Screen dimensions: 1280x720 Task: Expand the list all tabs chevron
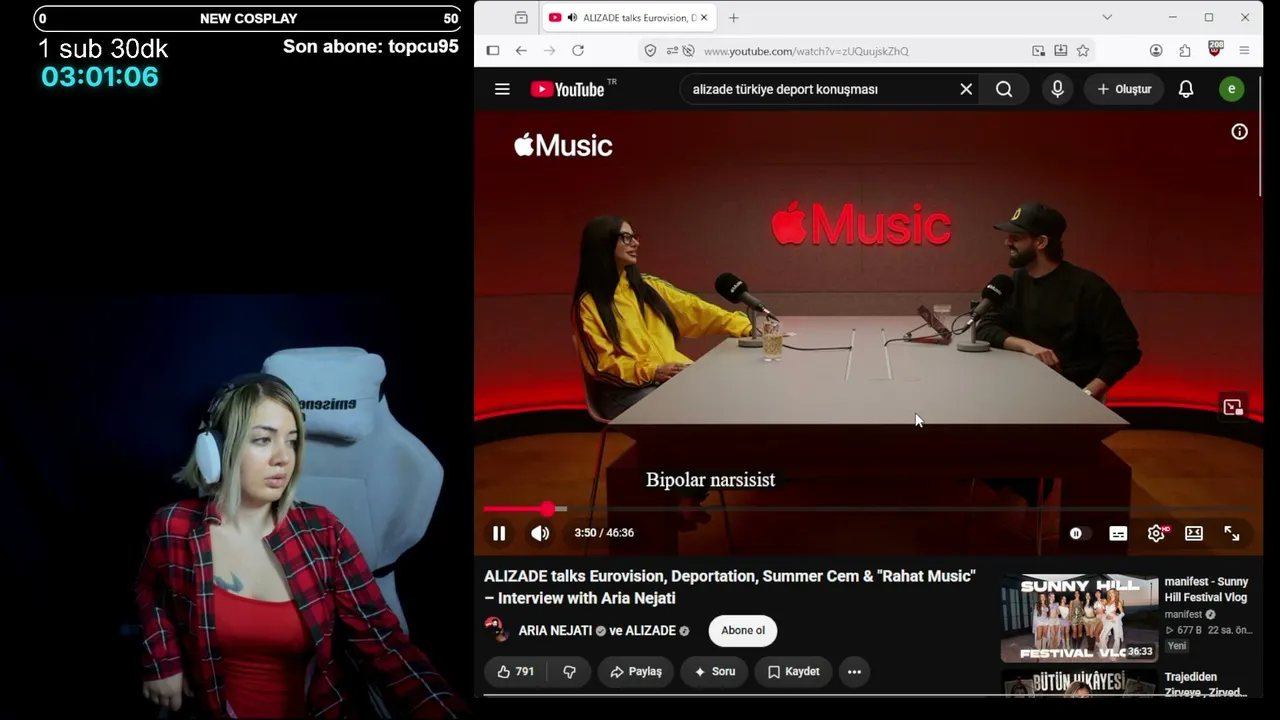(1107, 18)
